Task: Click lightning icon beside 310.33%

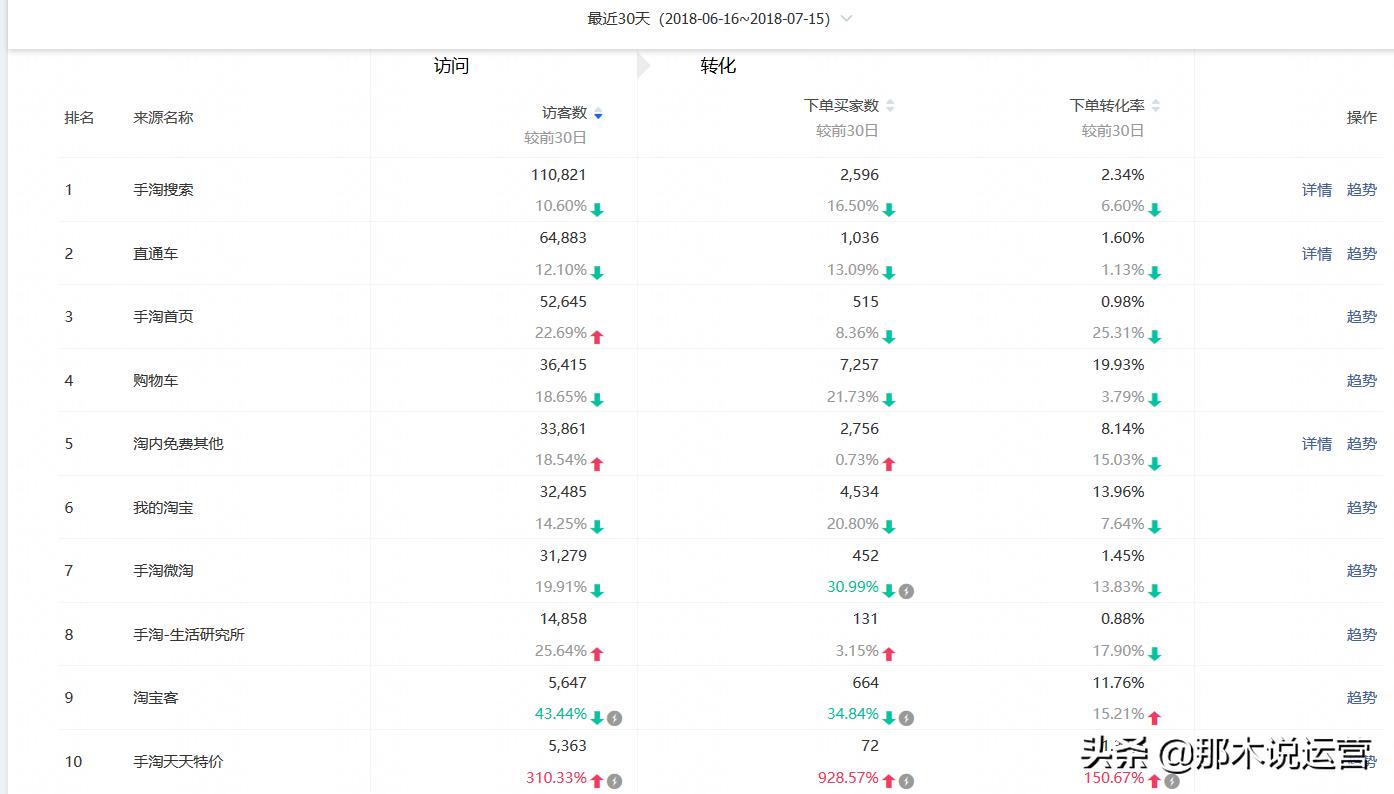Action: click(x=615, y=781)
